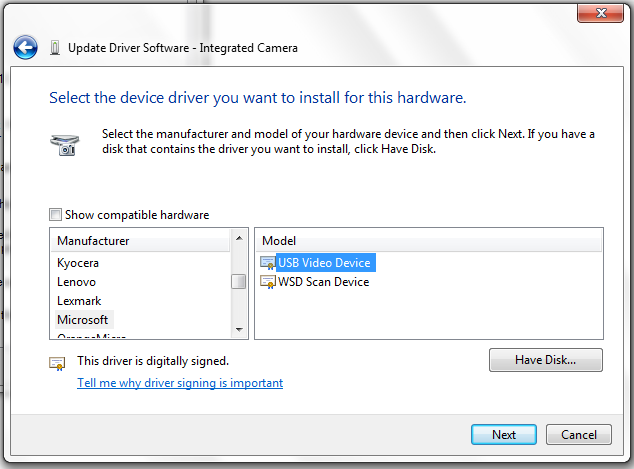Image resolution: width=634 pixels, height=469 pixels.
Task: Click the manufacturer list scrollbar thumb
Action: click(x=239, y=281)
